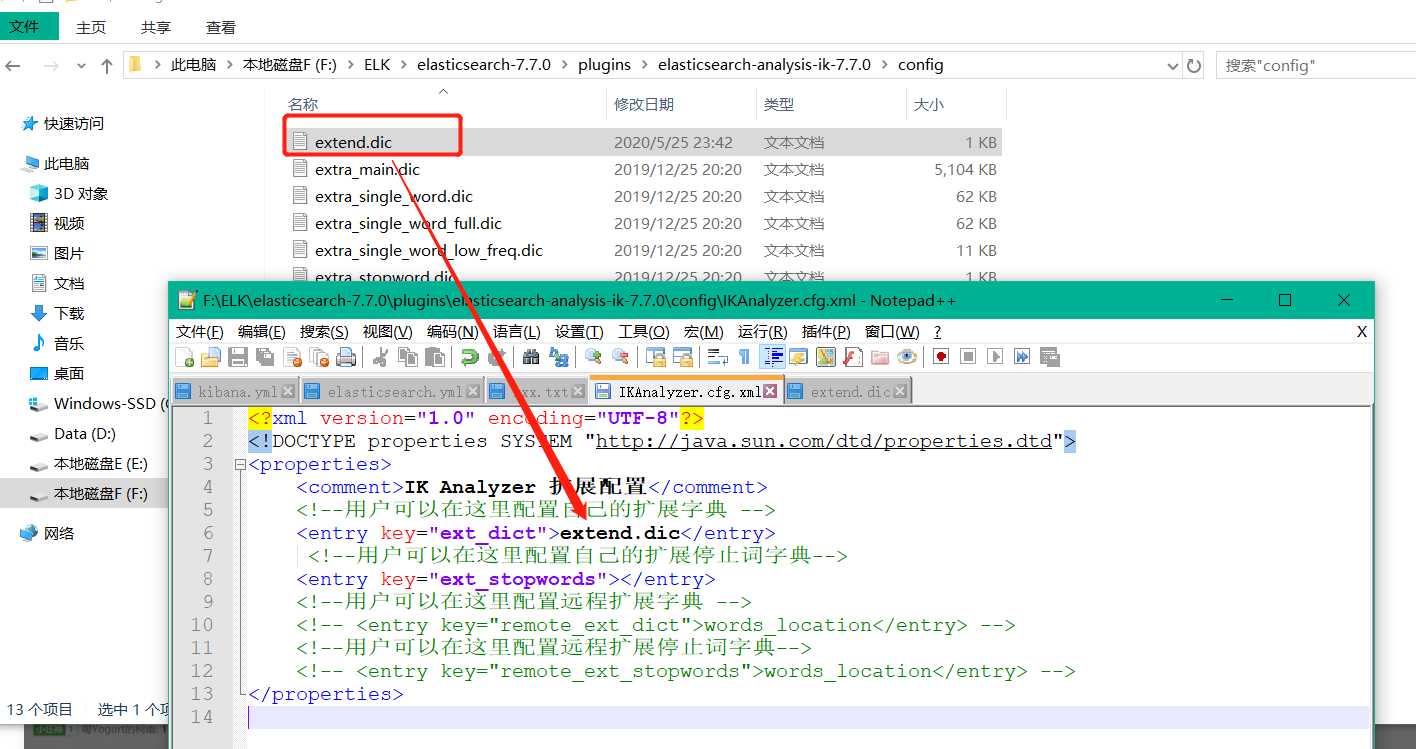Screen dimensions: 1416x749
Task: Click Explorer back navigation arrow
Action: [x=13, y=66]
